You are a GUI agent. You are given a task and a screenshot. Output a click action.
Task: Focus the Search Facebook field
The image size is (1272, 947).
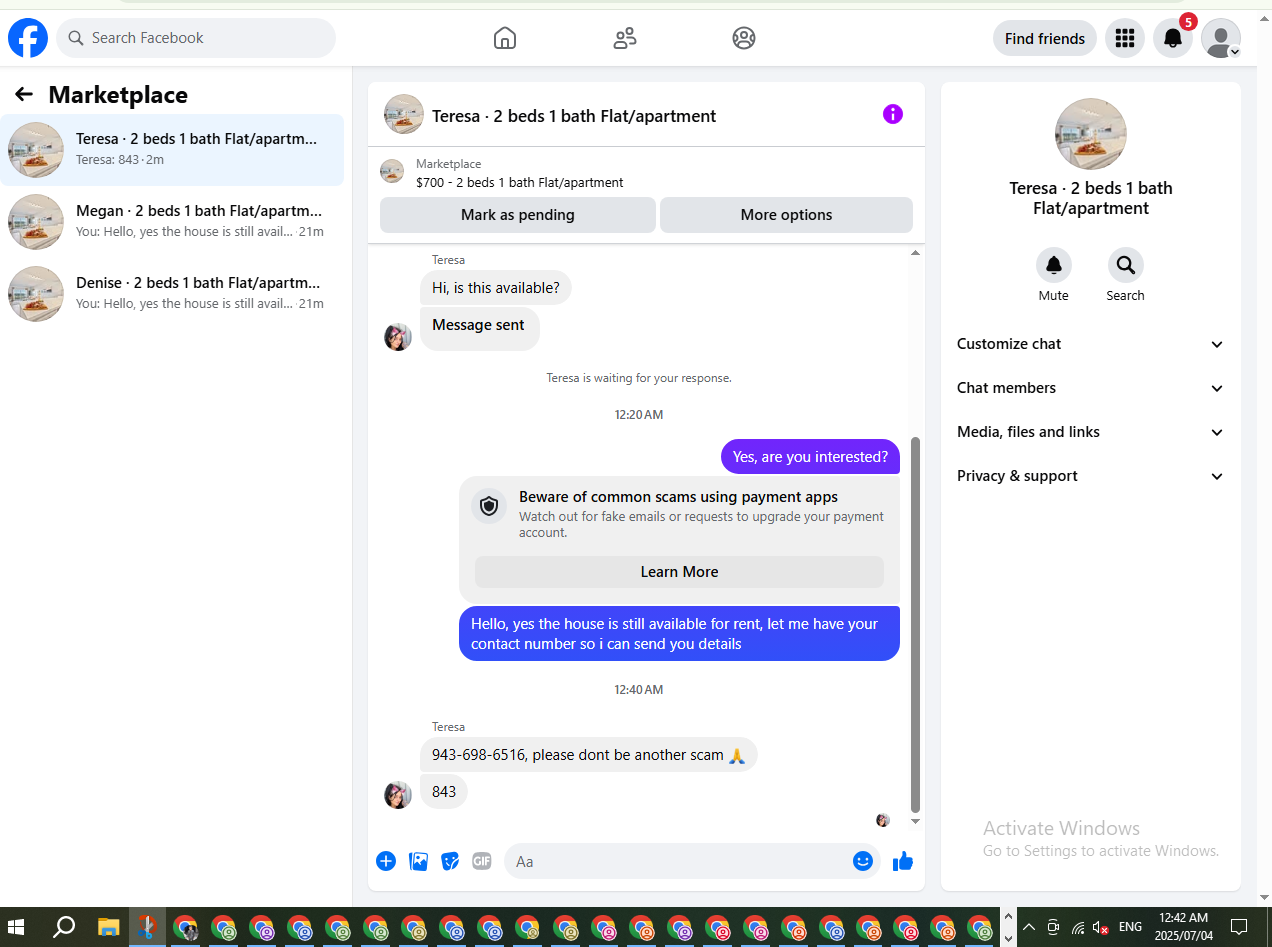[x=196, y=38]
